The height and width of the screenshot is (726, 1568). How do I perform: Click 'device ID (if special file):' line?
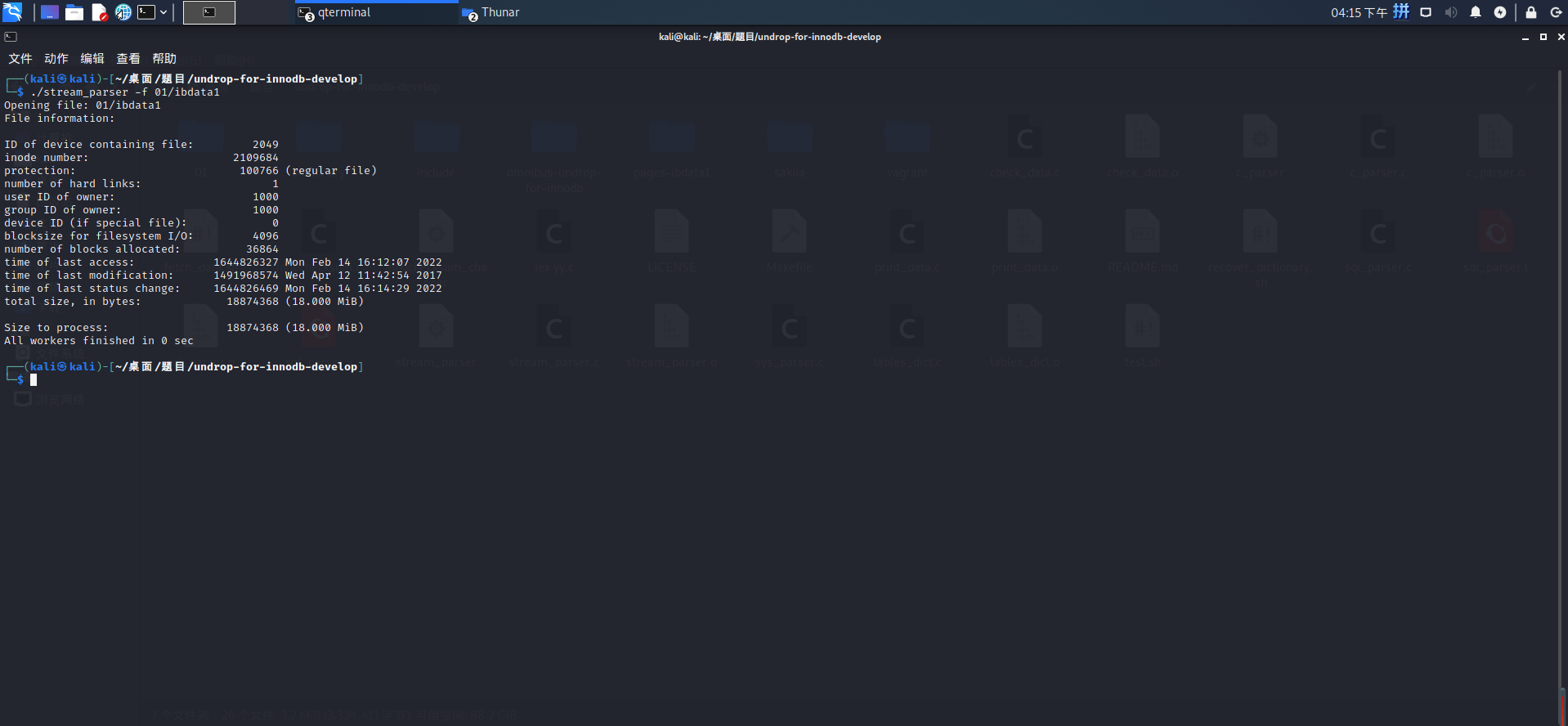(x=141, y=223)
